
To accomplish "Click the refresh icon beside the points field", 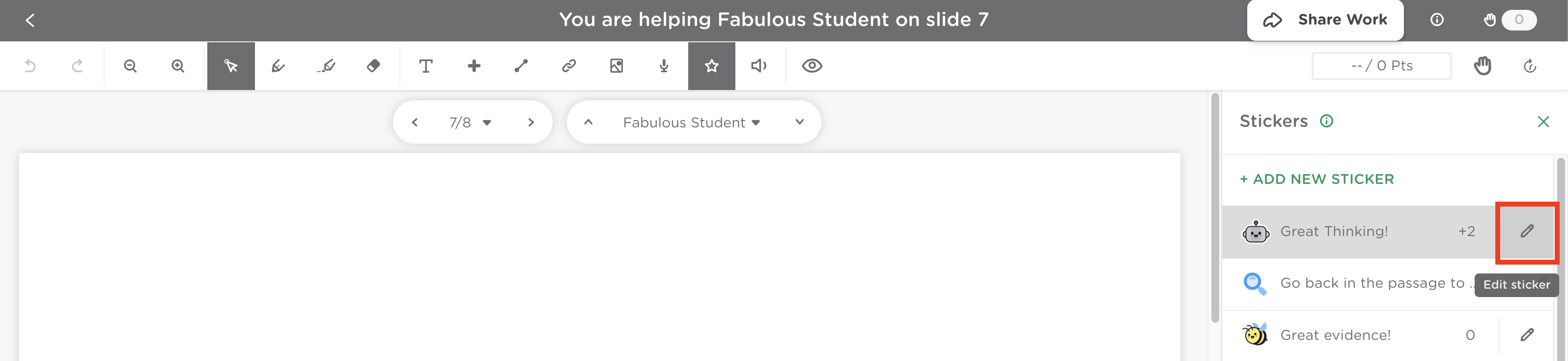I will (x=1530, y=66).
